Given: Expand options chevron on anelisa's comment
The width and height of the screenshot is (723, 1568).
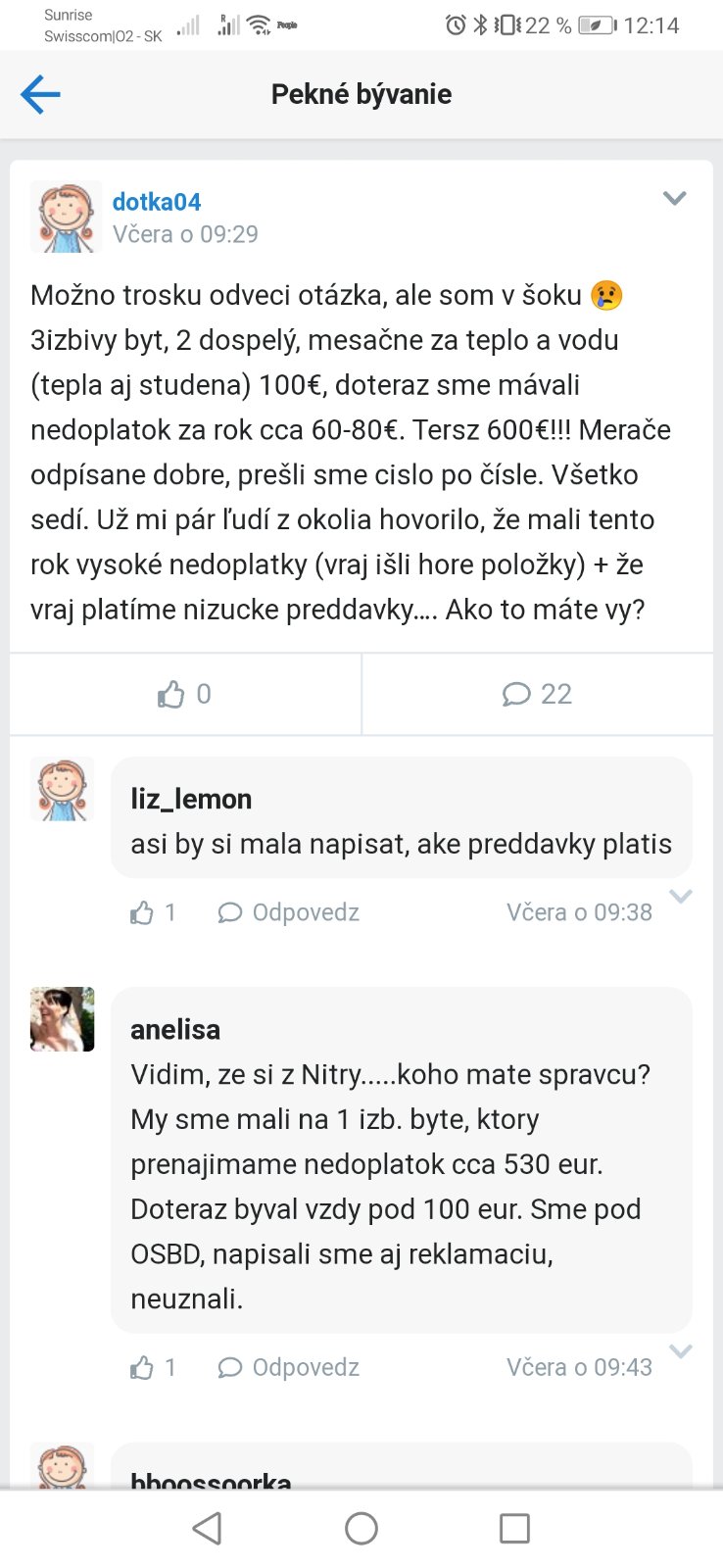Looking at the screenshot, I should pyautogui.click(x=680, y=1351).
